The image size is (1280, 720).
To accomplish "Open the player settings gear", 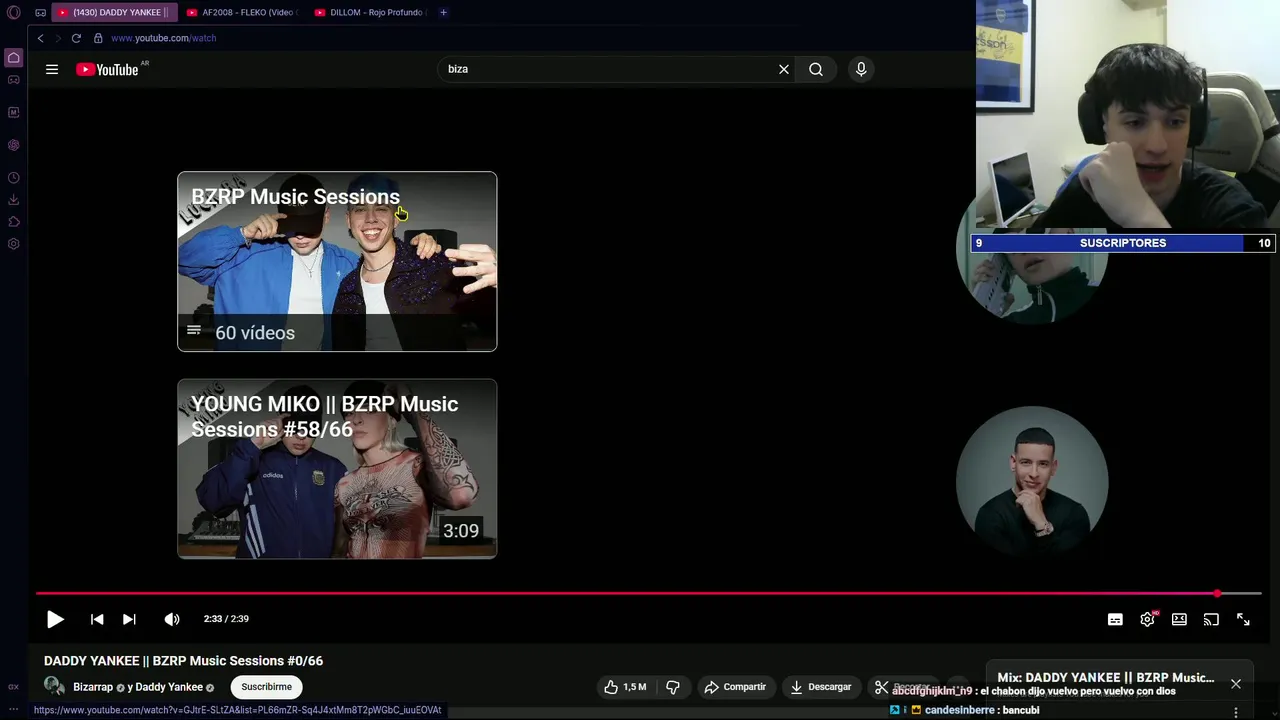I will tap(1147, 619).
